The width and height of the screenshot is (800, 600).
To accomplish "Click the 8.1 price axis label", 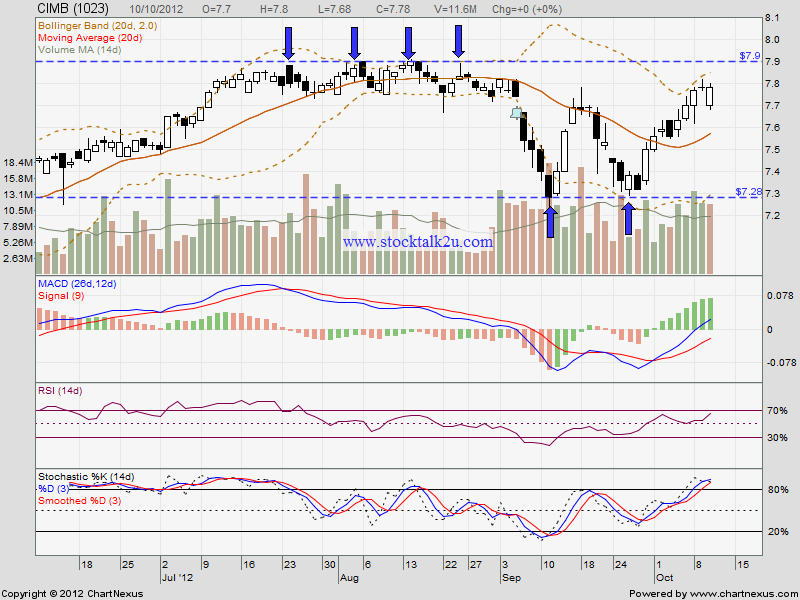I will [x=772, y=18].
